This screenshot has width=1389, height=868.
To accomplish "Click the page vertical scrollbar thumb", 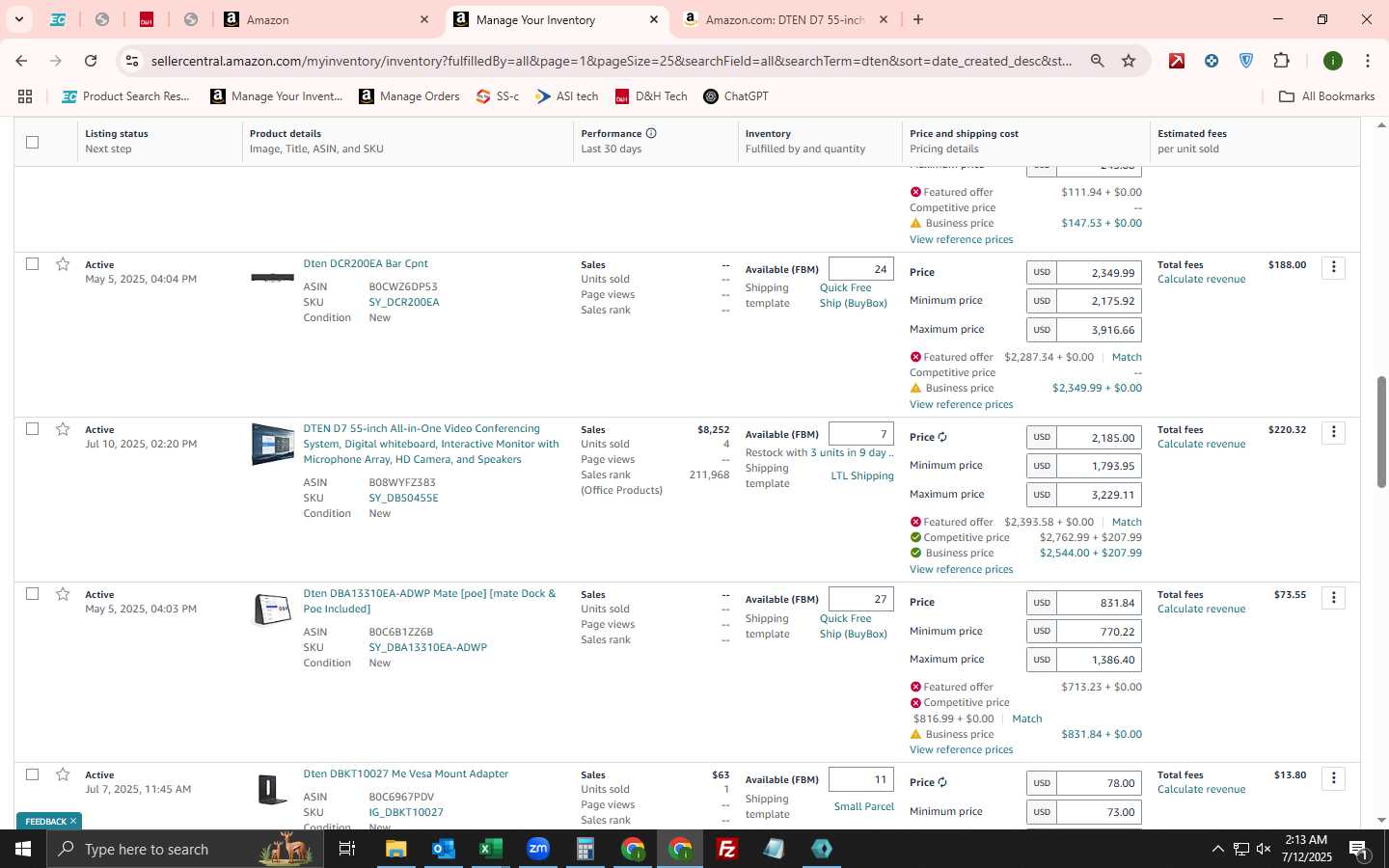I will point(1380,432).
